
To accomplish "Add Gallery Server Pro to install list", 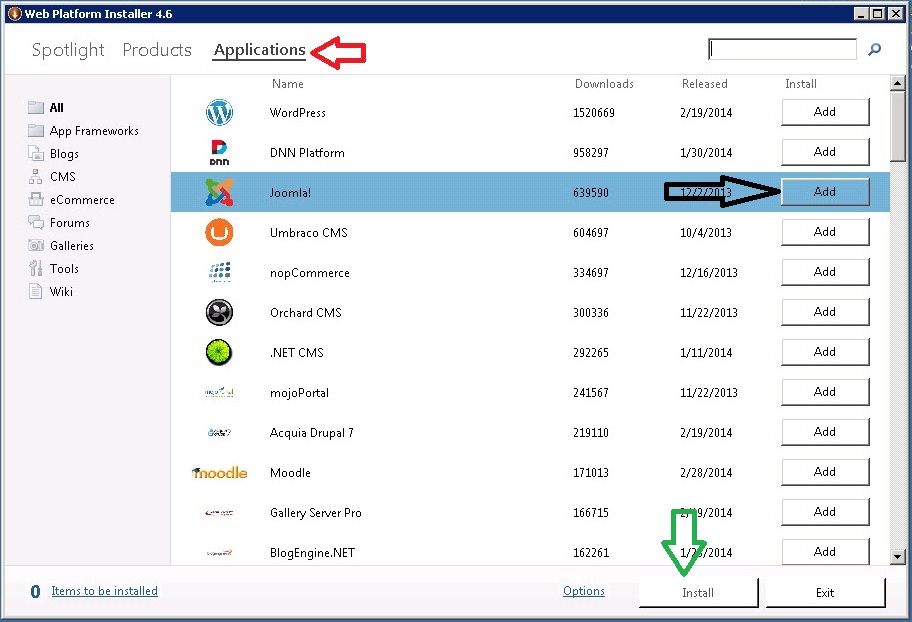I will 825,512.
